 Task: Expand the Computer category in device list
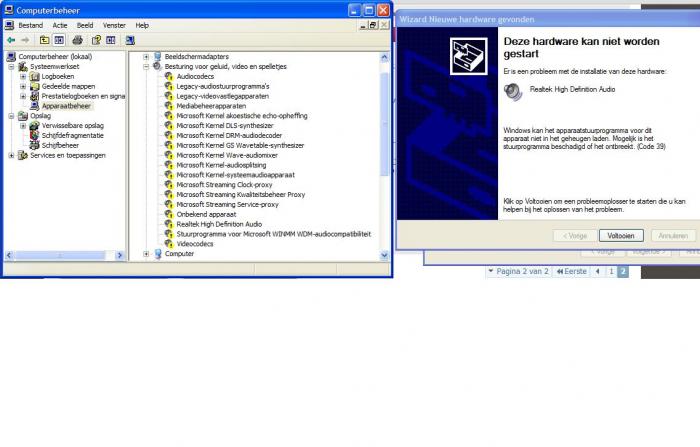146,254
